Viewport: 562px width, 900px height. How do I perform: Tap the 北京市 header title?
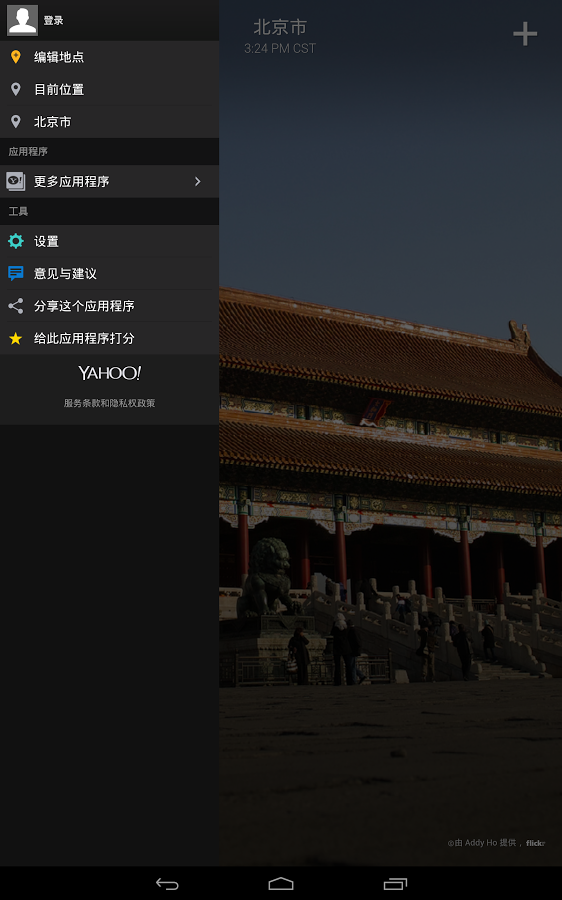[280, 27]
